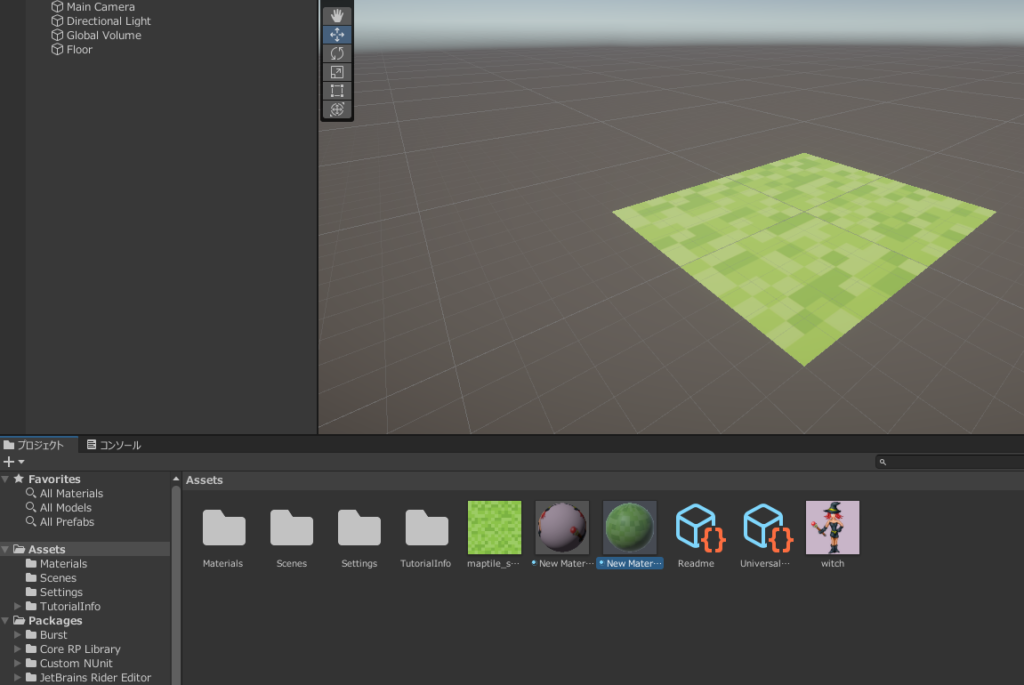Select the Move tool
This screenshot has height=685, width=1024.
tap(337, 35)
